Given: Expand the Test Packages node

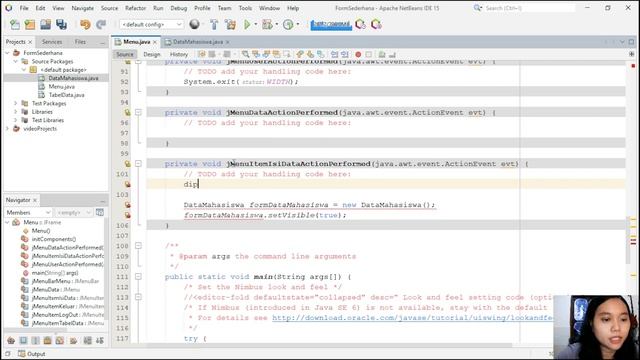Looking at the screenshot, I should [x=16, y=103].
